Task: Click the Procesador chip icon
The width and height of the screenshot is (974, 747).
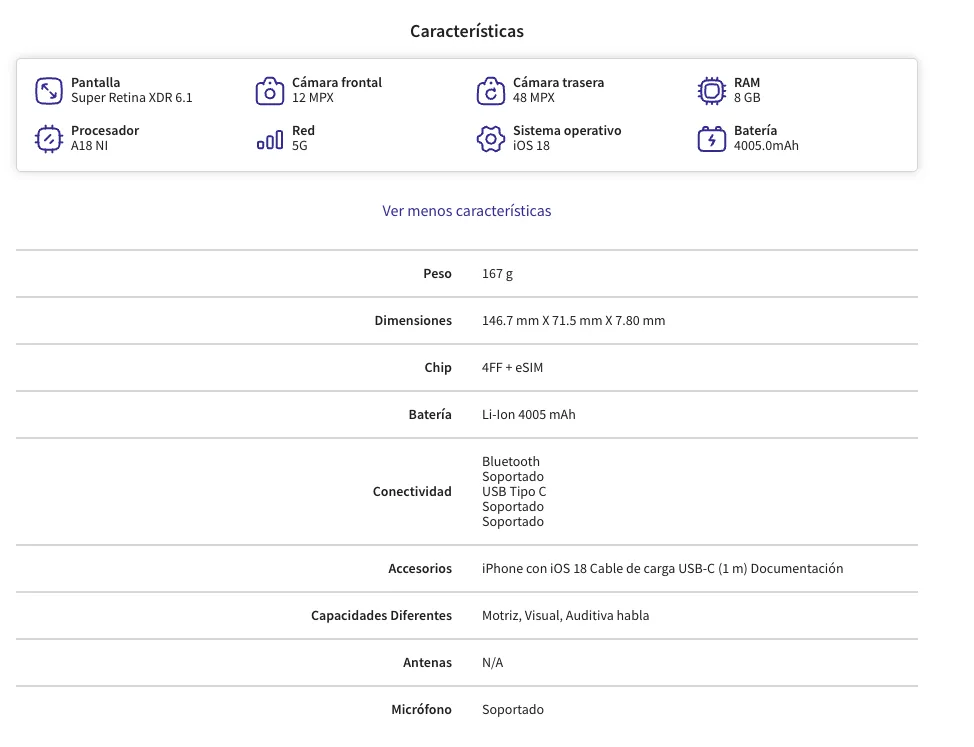Action: tap(48, 138)
